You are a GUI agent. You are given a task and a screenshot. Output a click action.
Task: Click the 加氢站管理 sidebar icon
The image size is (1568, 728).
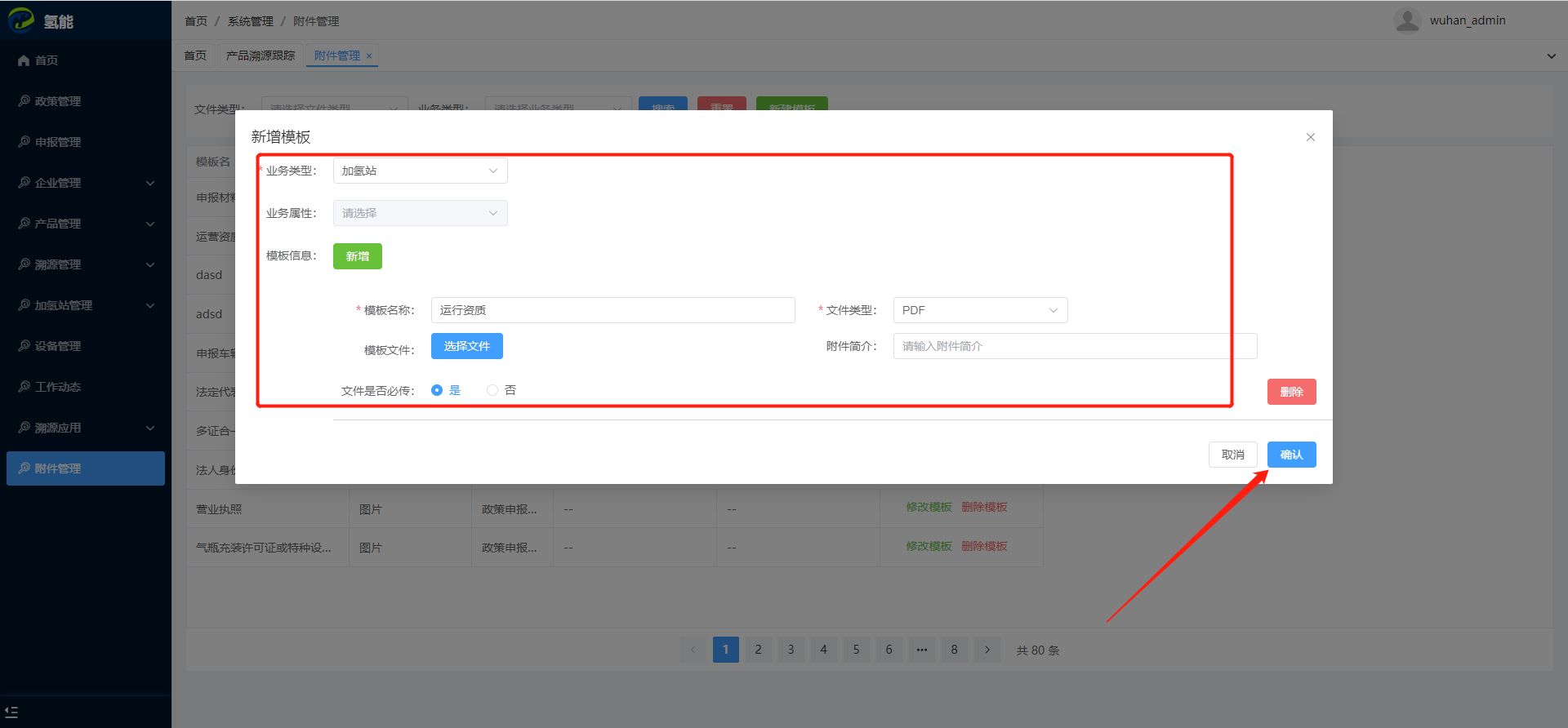pyautogui.click(x=24, y=304)
